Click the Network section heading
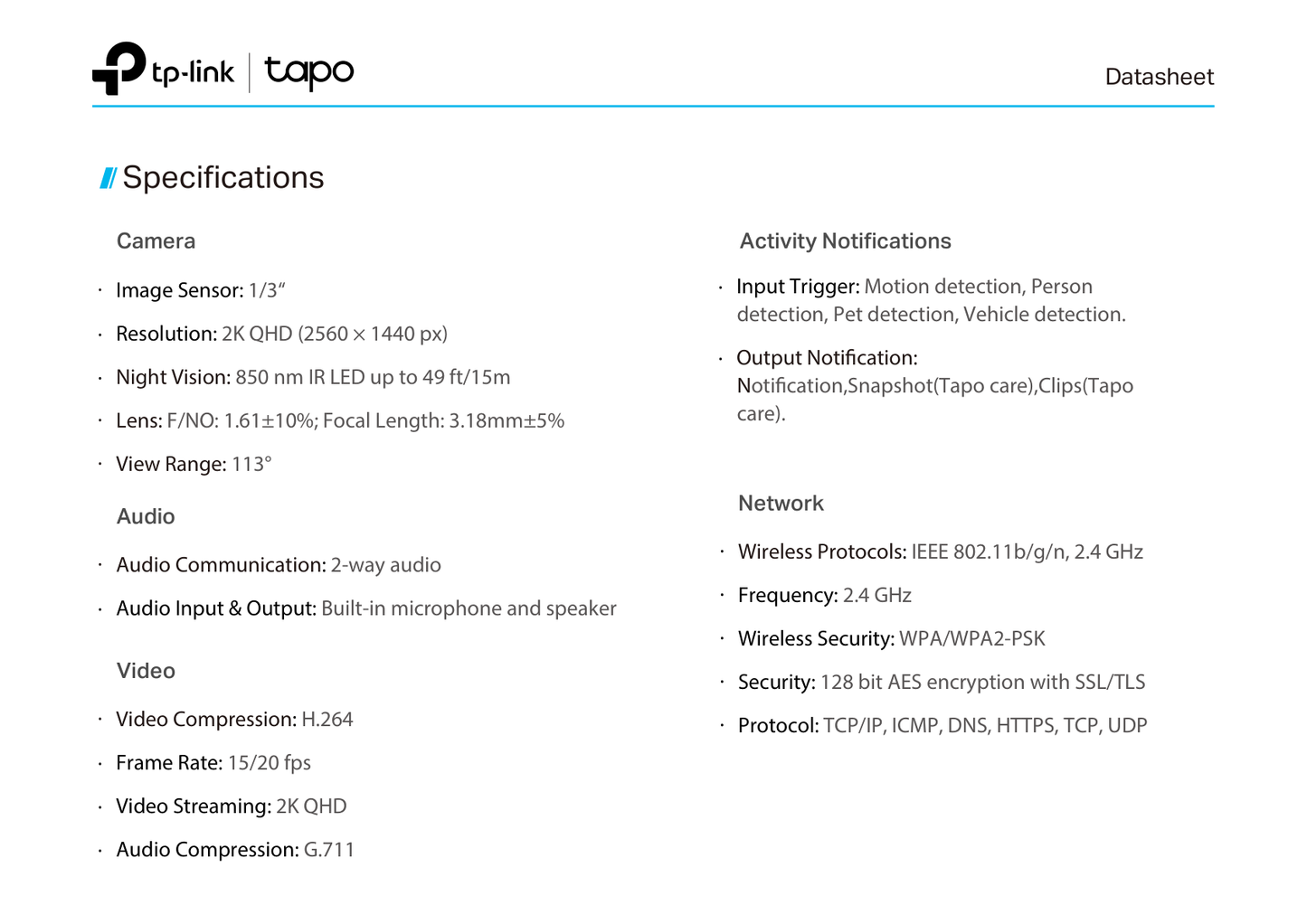Image resolution: width=1307 pixels, height=924 pixels. 781,504
